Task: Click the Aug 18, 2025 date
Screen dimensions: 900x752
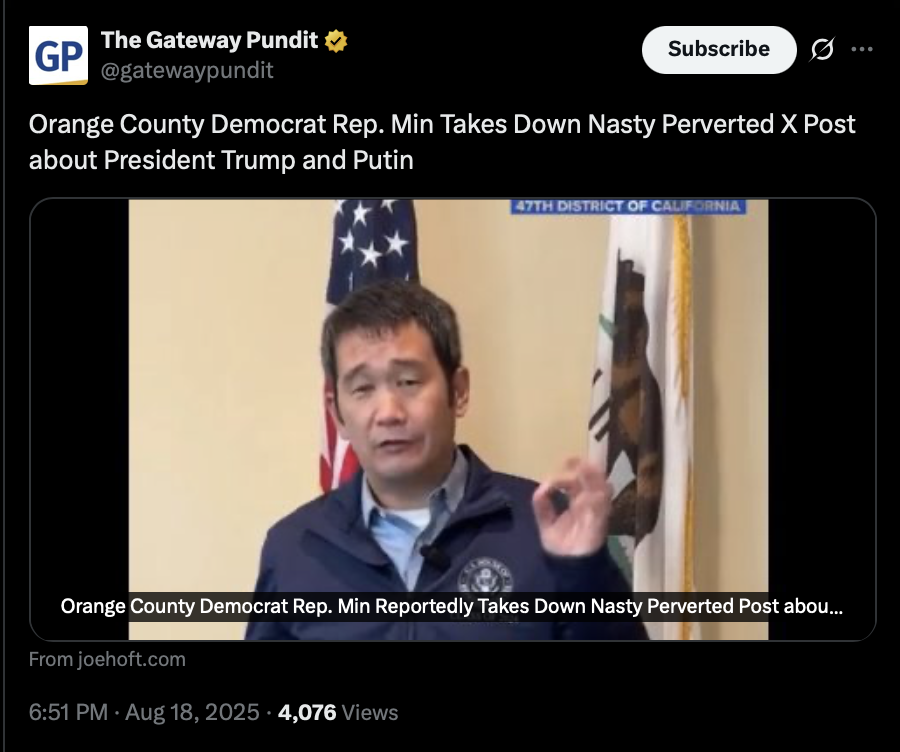Action: click(192, 712)
